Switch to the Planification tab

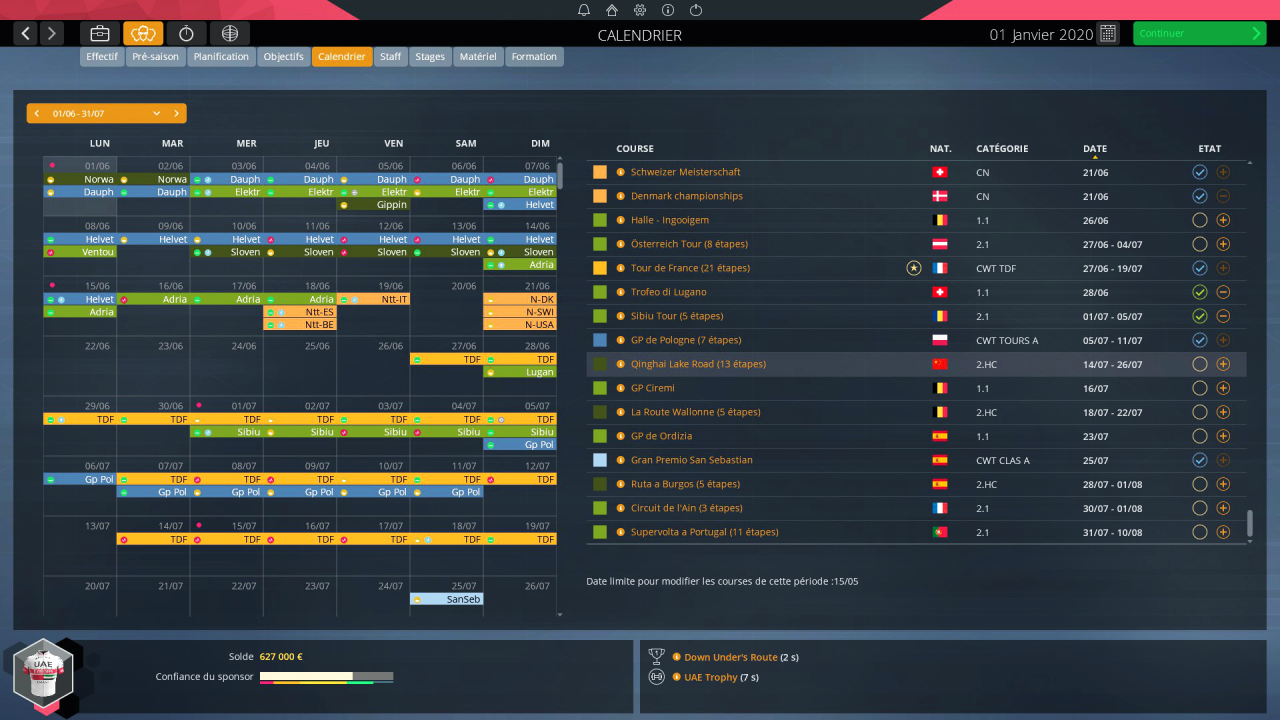221,57
